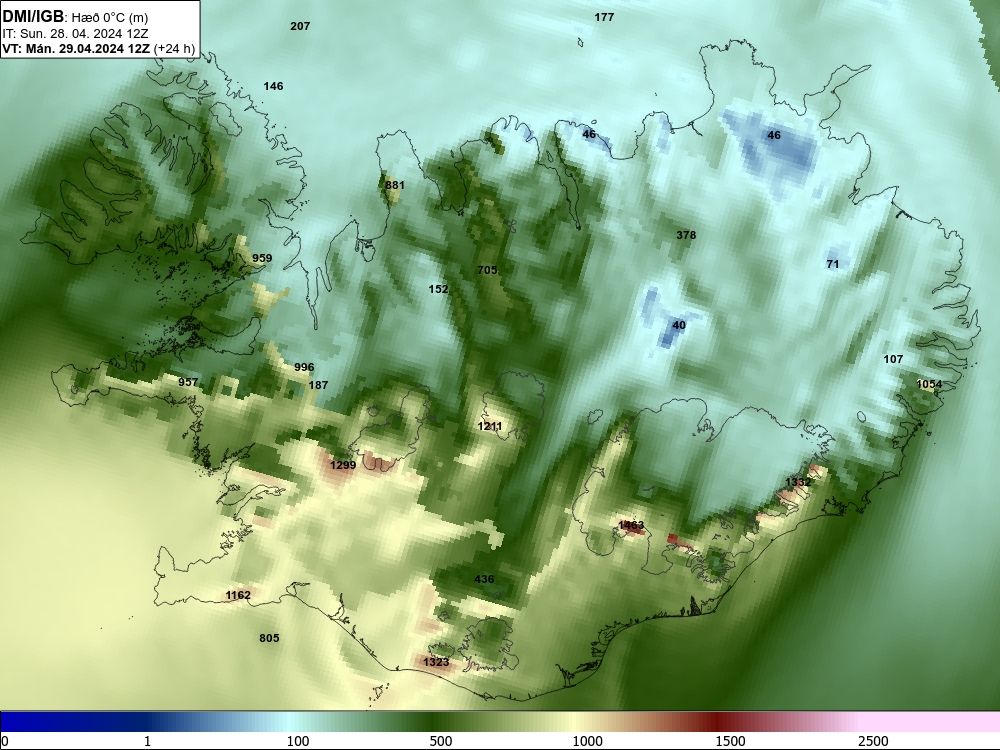
Task: Click the 100 tick on the color scale
Action: (298, 741)
